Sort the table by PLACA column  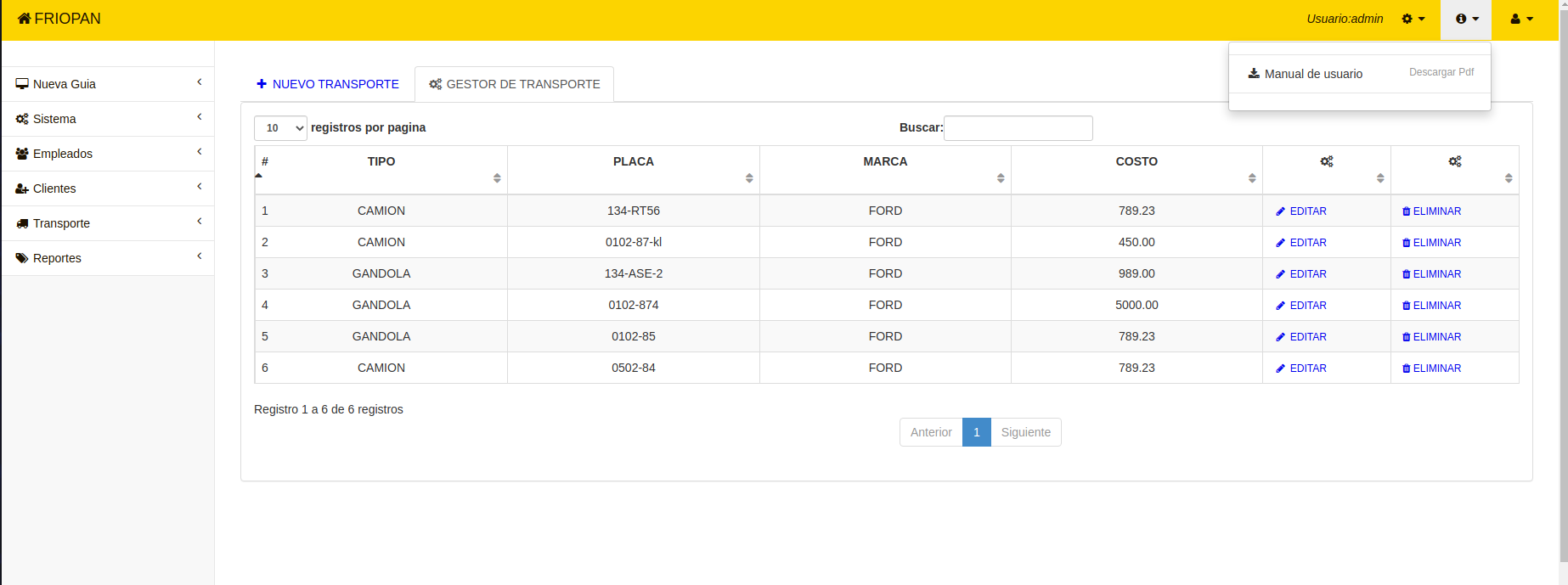(634, 162)
